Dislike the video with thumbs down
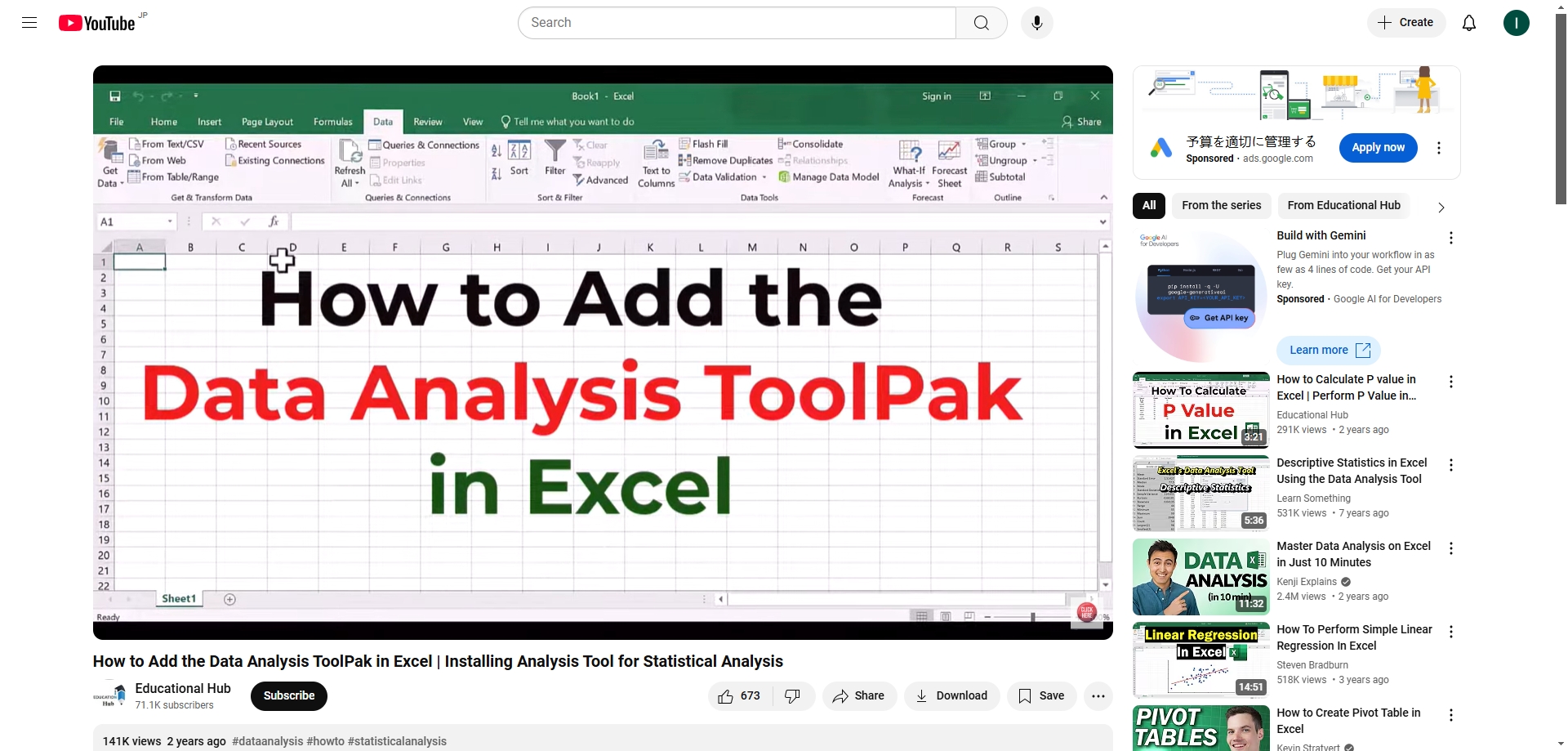Screen dimensions: 1568x751 [792, 696]
